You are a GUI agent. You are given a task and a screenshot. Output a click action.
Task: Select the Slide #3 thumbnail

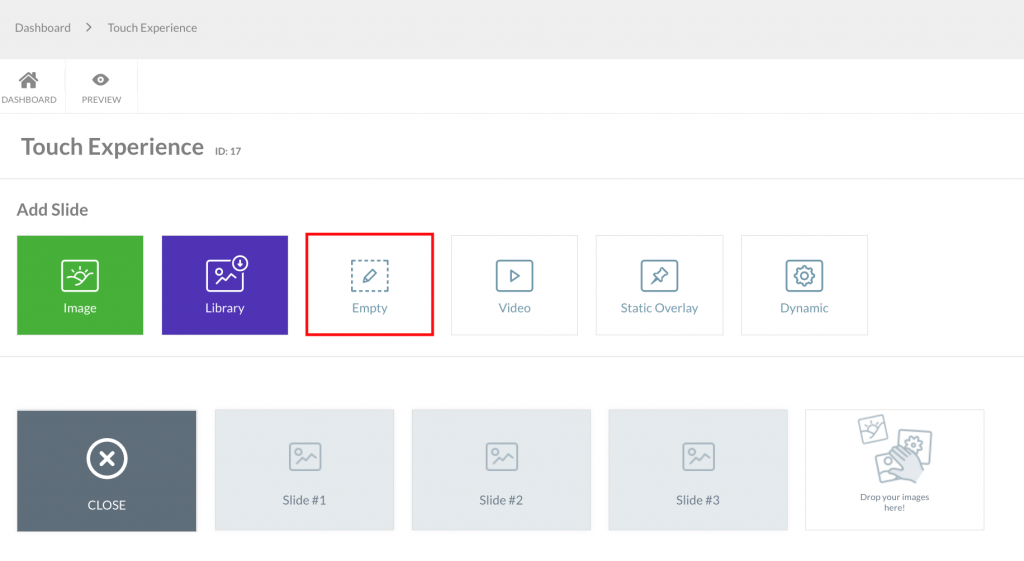[698, 470]
